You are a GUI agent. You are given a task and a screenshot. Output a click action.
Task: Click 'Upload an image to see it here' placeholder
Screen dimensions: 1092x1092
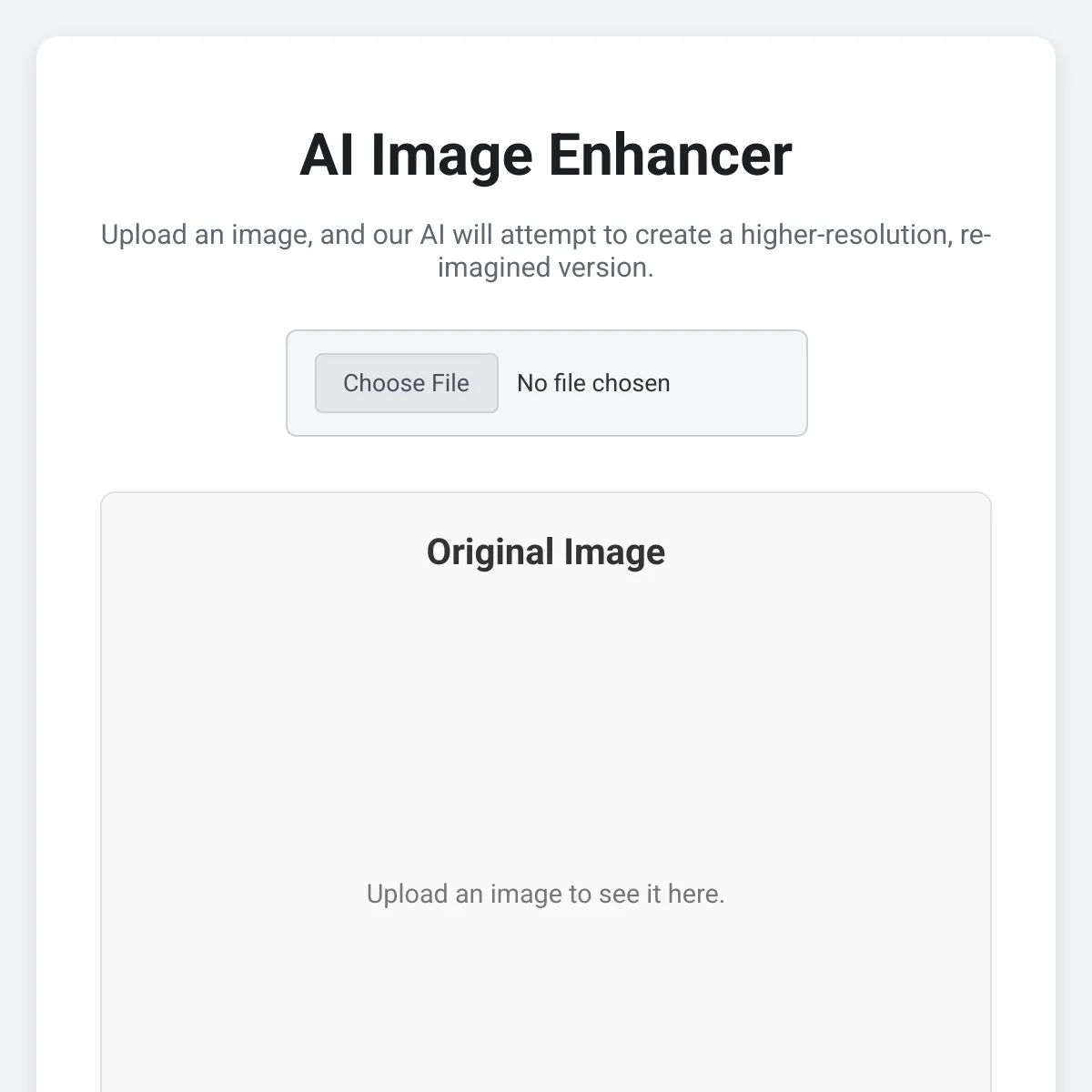[546, 894]
